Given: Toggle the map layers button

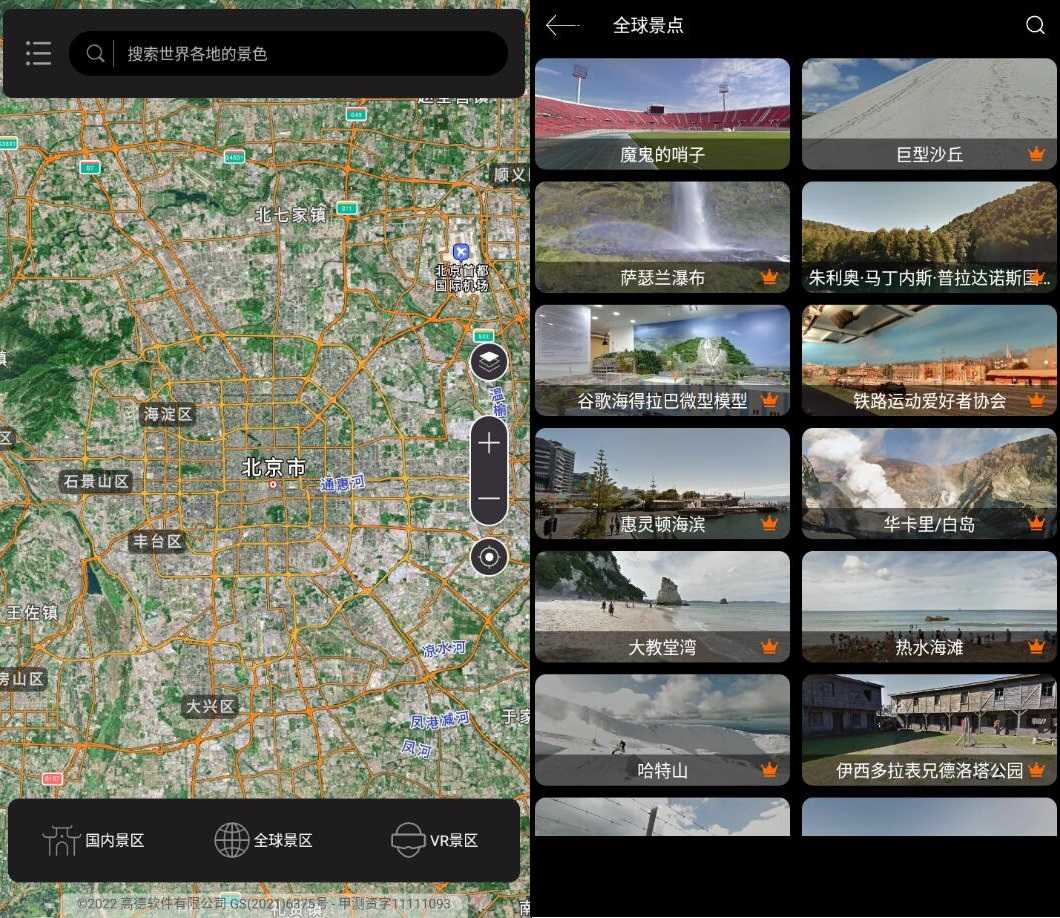Looking at the screenshot, I should click(489, 362).
